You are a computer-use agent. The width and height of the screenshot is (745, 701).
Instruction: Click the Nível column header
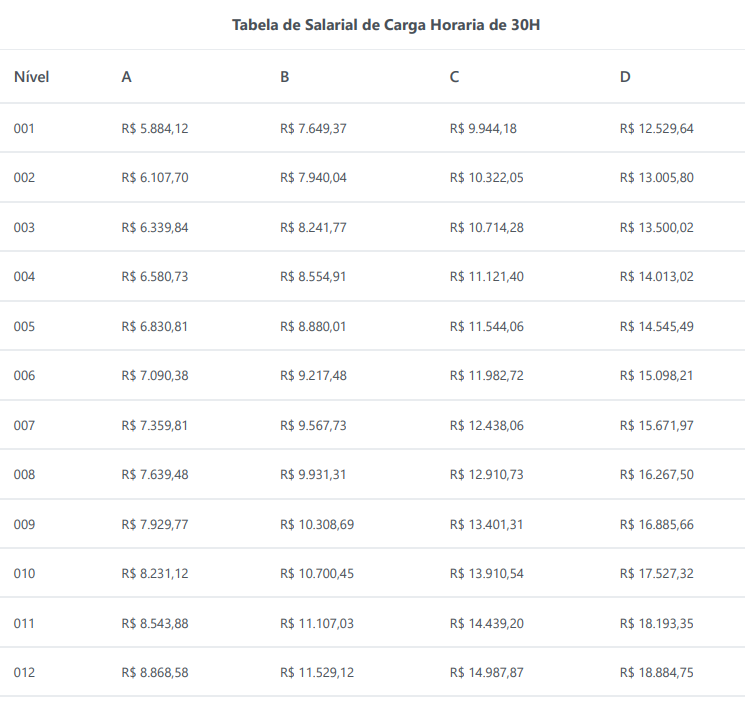pyautogui.click(x=32, y=77)
